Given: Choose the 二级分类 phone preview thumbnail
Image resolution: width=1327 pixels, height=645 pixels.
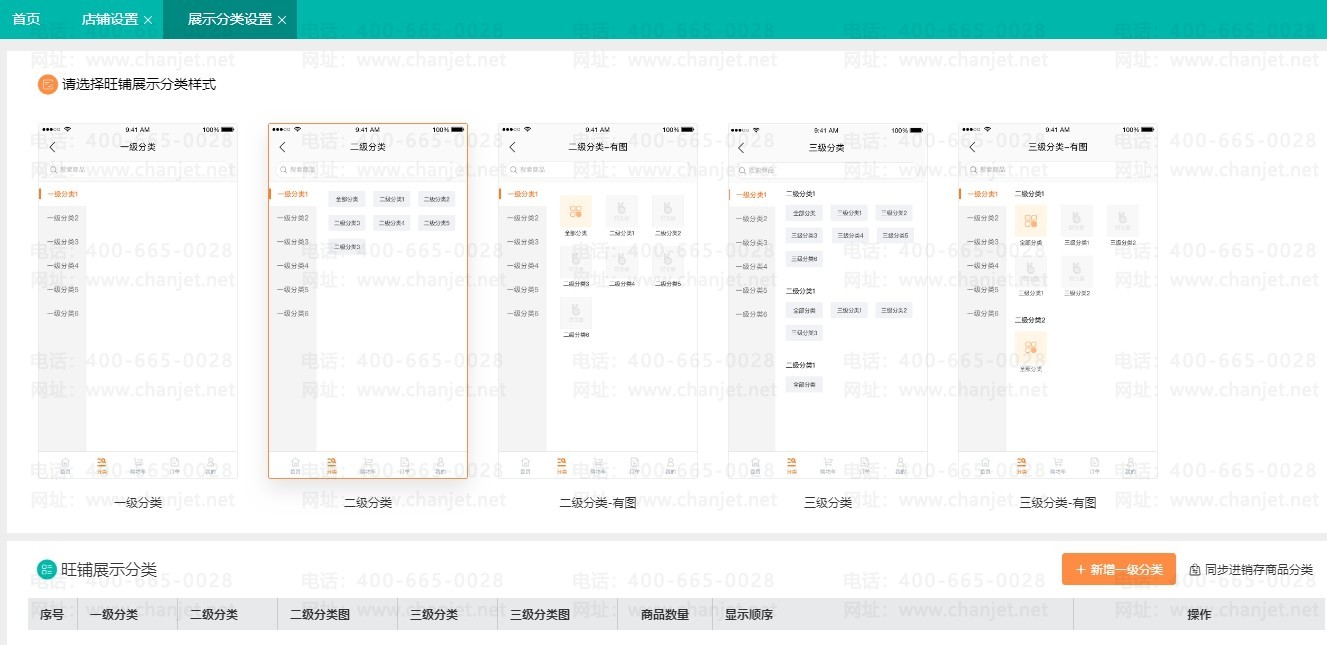Looking at the screenshot, I should [x=368, y=301].
